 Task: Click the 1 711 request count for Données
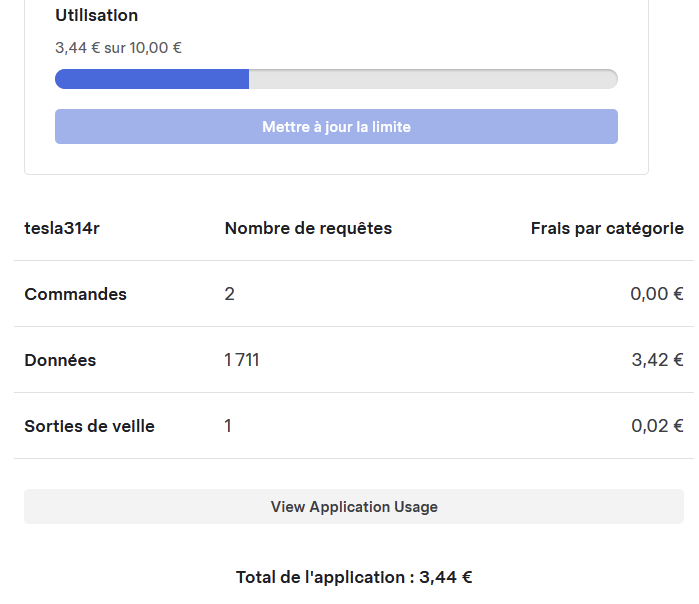[242, 360]
